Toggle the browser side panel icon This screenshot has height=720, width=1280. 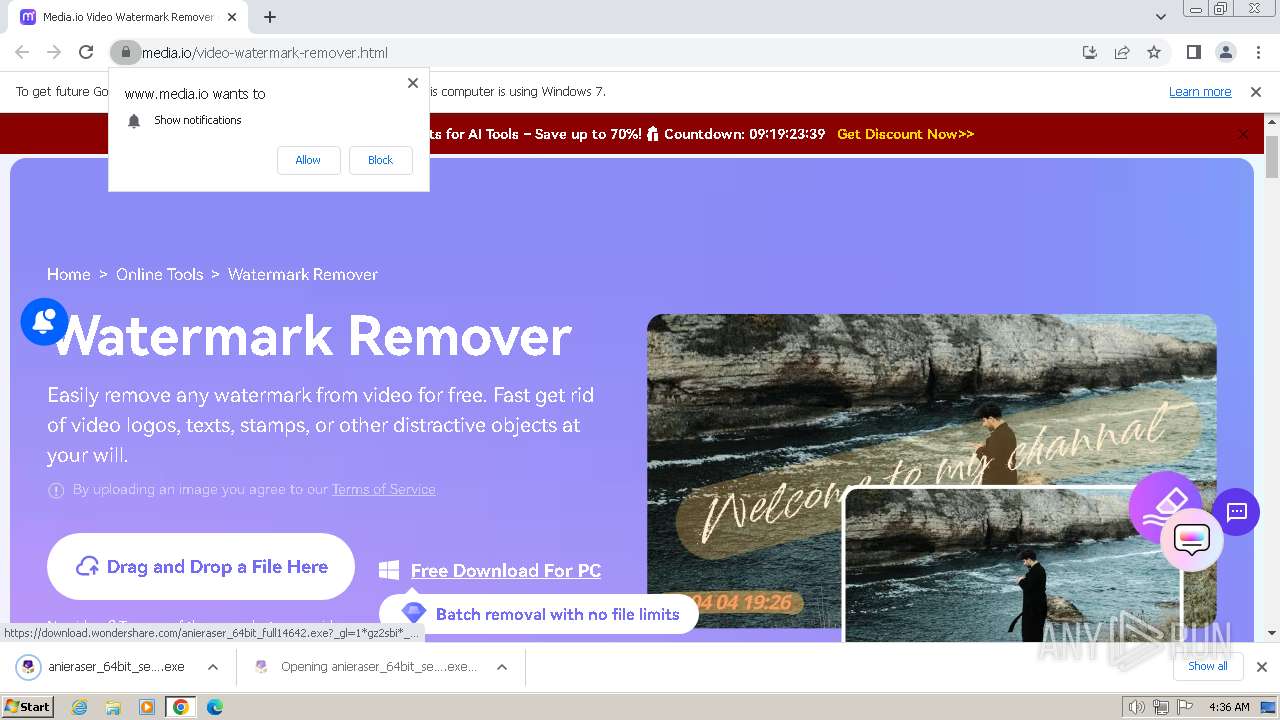point(1193,53)
